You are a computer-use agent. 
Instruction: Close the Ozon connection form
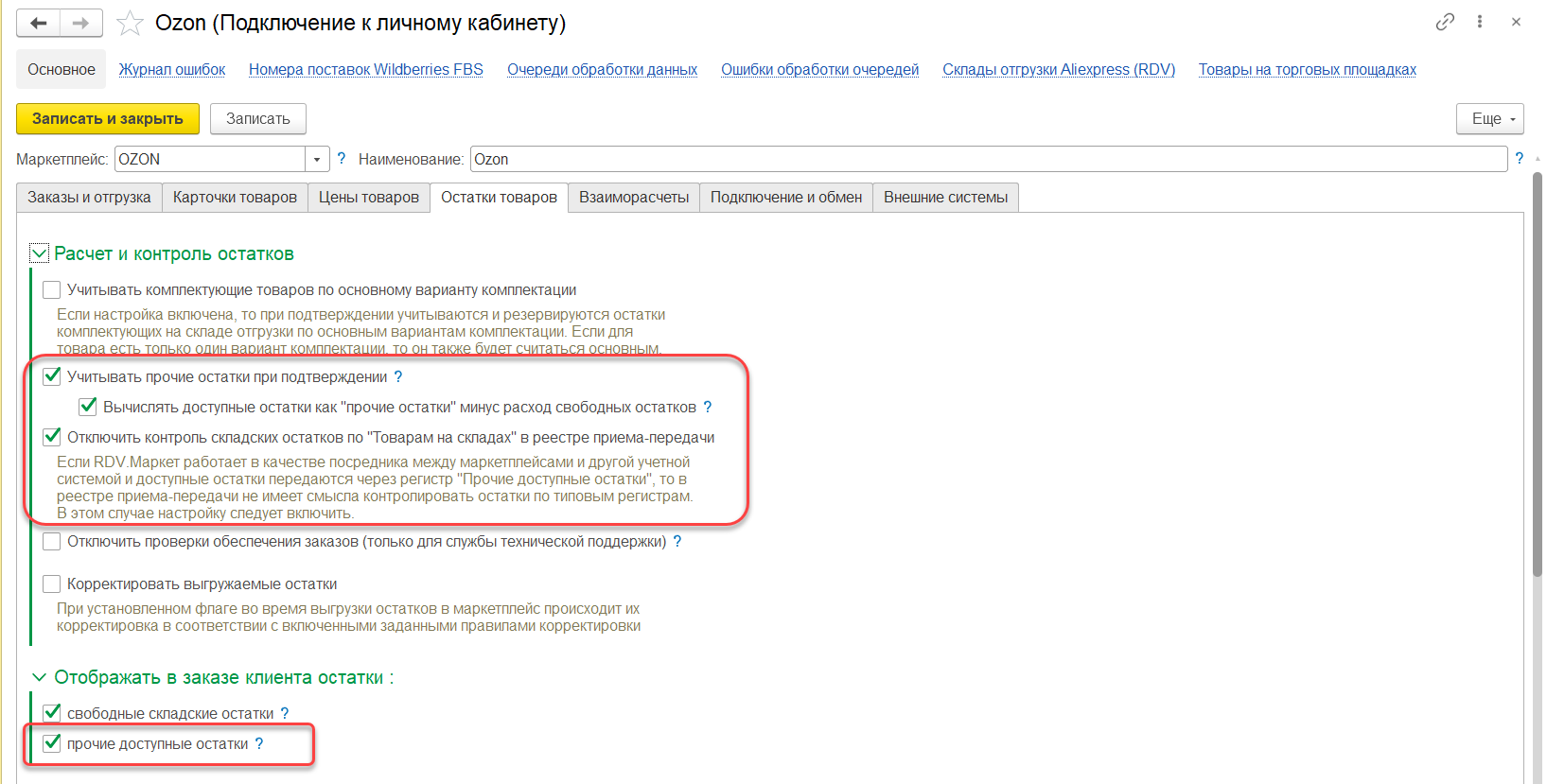click(x=1516, y=22)
